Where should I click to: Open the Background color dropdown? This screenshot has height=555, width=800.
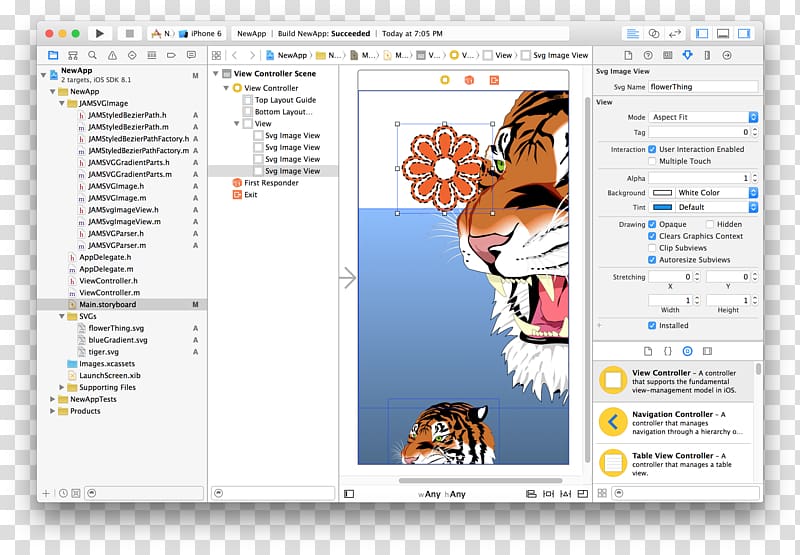coord(717,193)
